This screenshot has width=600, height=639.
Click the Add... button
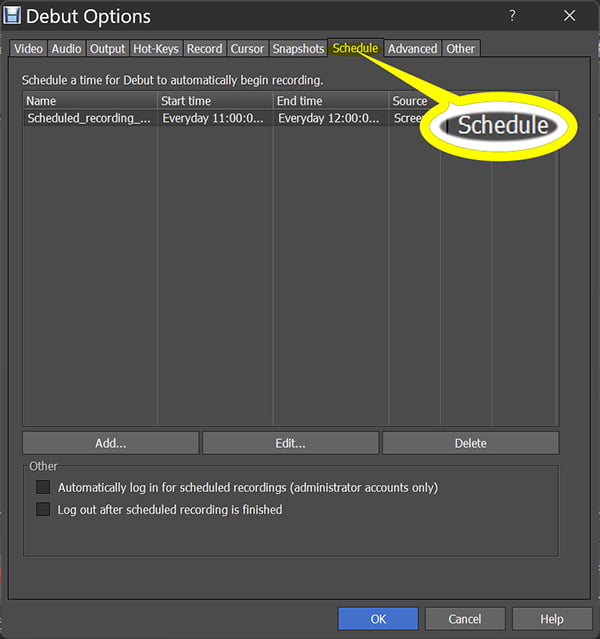coord(111,443)
